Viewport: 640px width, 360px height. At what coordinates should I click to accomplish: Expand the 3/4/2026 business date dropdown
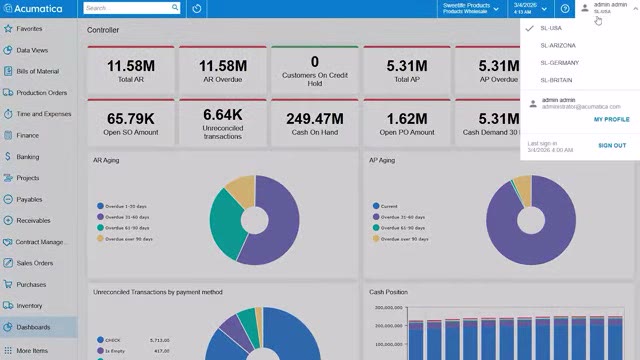point(530,9)
